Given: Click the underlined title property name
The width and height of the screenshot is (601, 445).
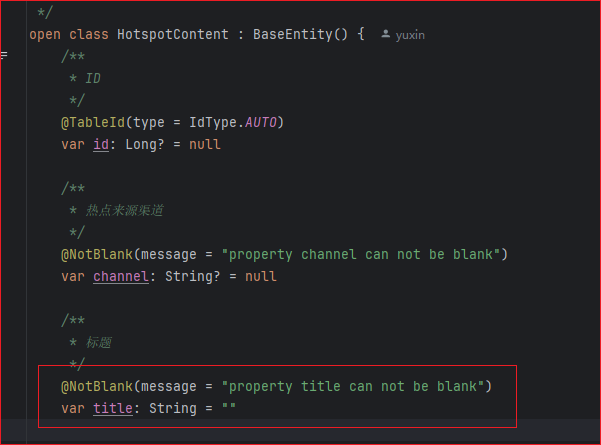Looking at the screenshot, I should tap(113, 408).
